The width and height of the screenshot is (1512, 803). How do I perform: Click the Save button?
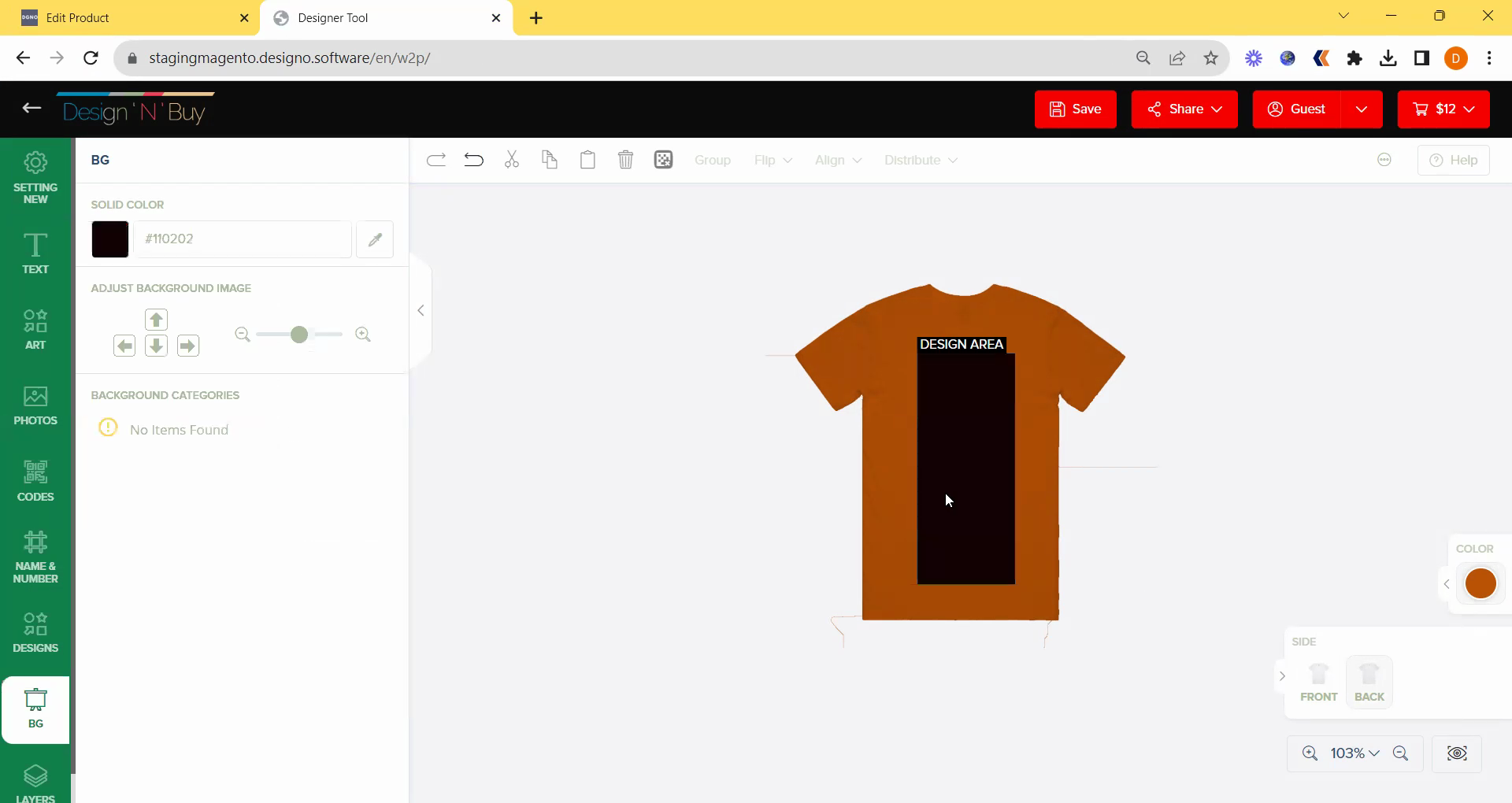[x=1075, y=109]
